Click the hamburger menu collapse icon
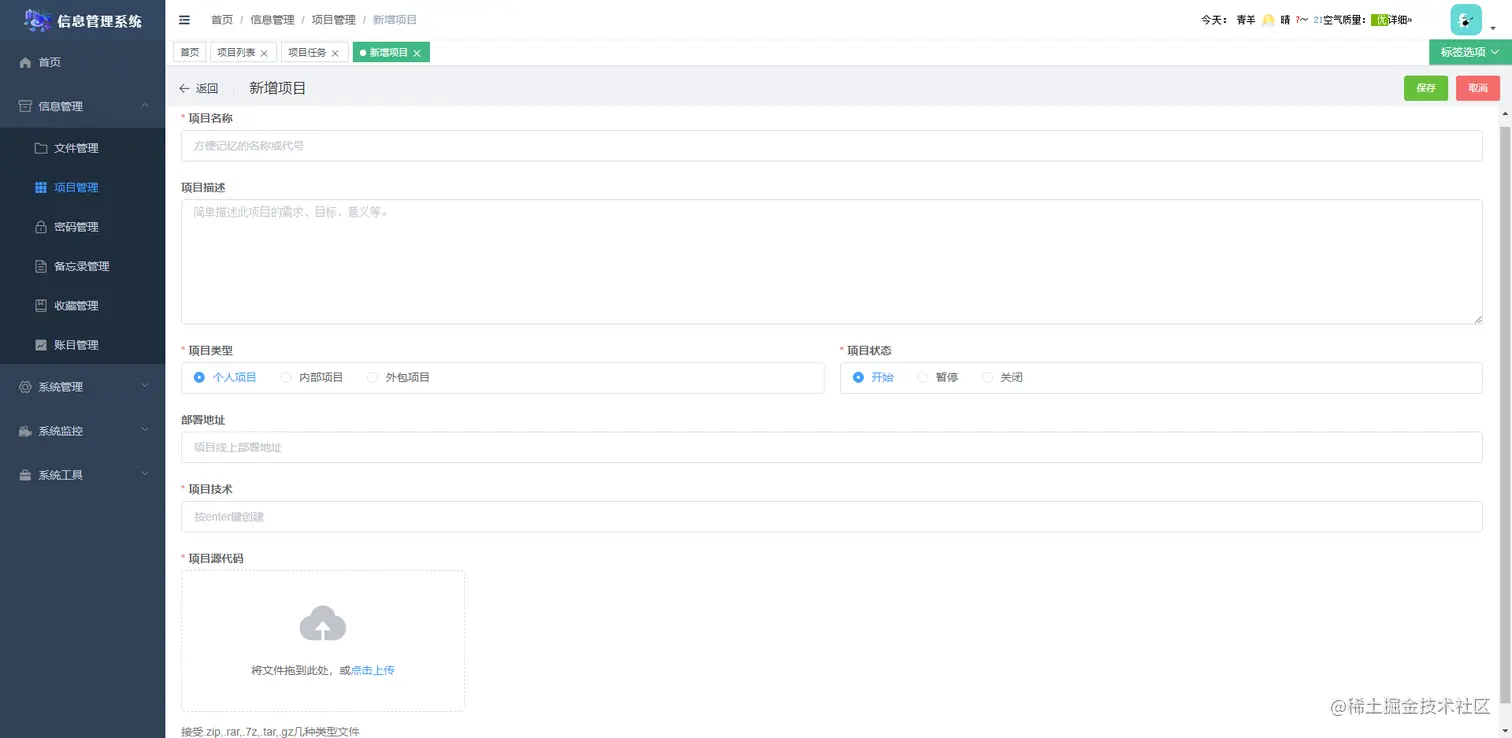 tap(184, 20)
